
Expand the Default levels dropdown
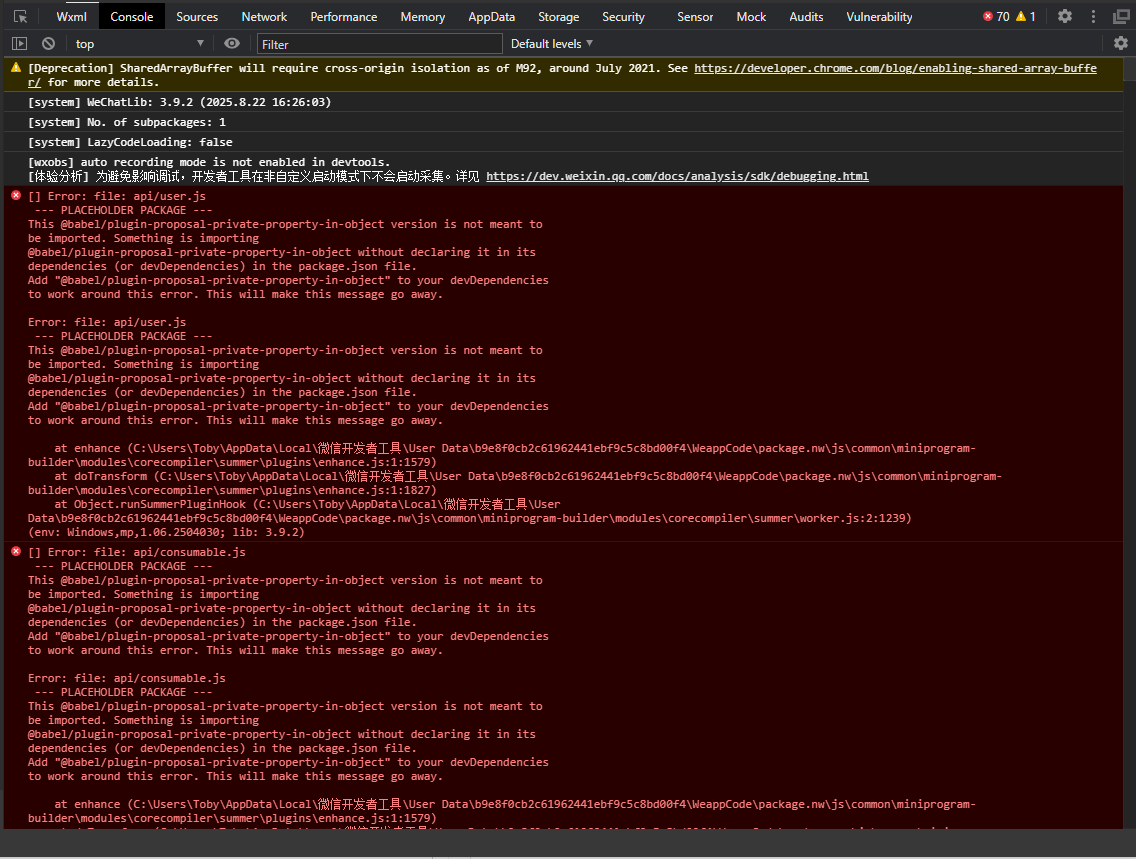coord(552,44)
